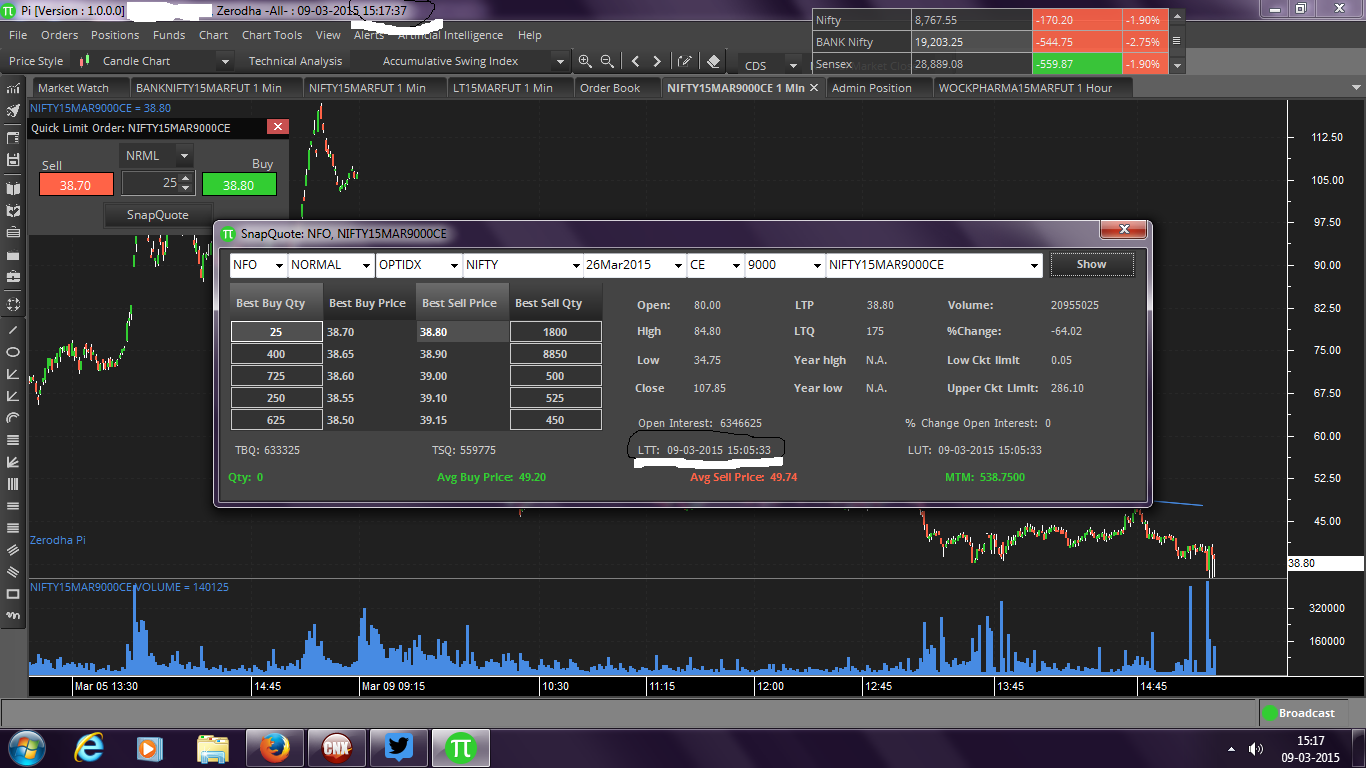Open the Candle Chart price style dropdown
Screen dimensions: 1366x768
point(226,62)
